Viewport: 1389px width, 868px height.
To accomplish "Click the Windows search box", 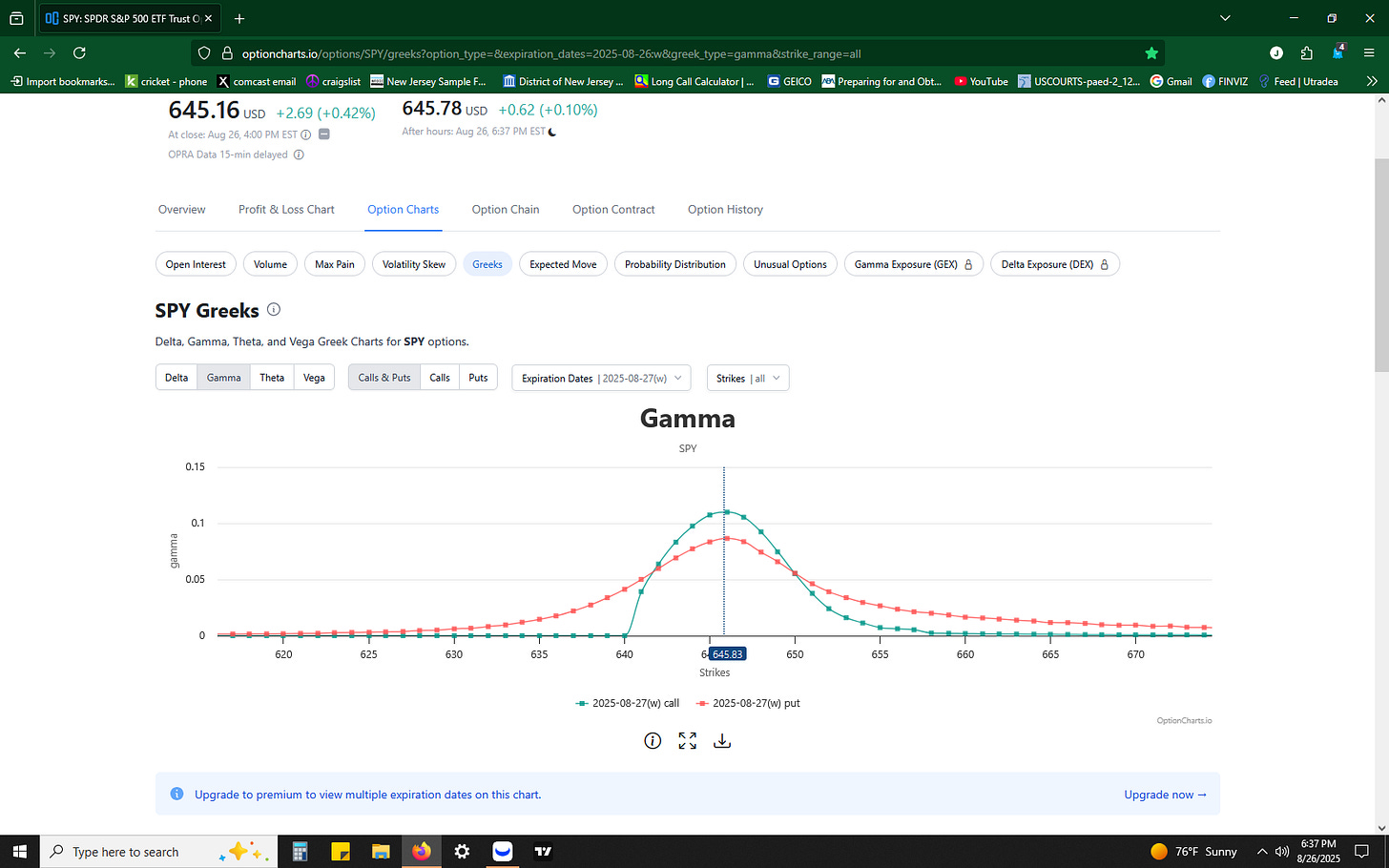I will 159,851.
